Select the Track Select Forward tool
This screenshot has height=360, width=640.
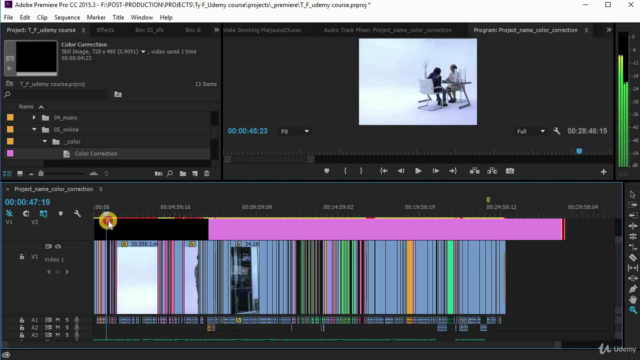point(632,205)
